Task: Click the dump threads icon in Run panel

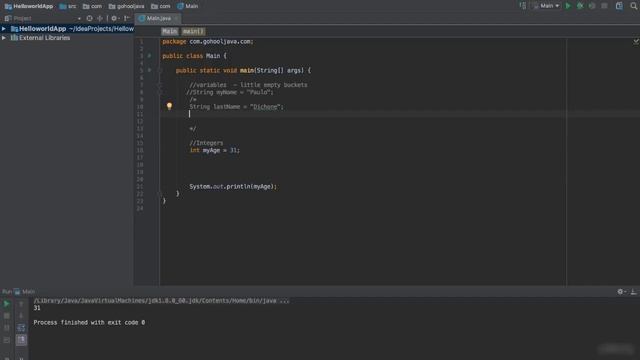Action: coord(7,340)
